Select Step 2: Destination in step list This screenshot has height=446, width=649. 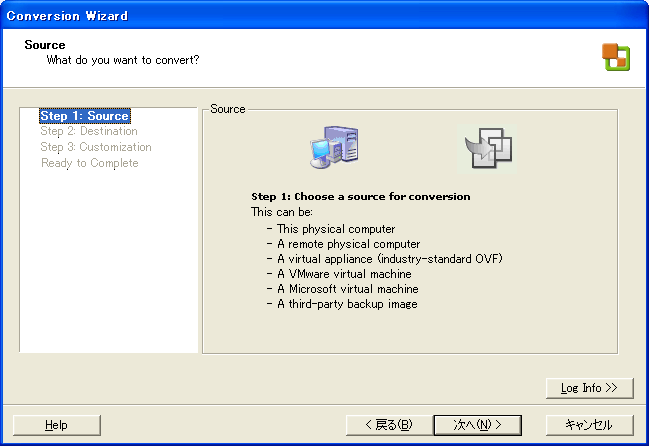click(89, 131)
